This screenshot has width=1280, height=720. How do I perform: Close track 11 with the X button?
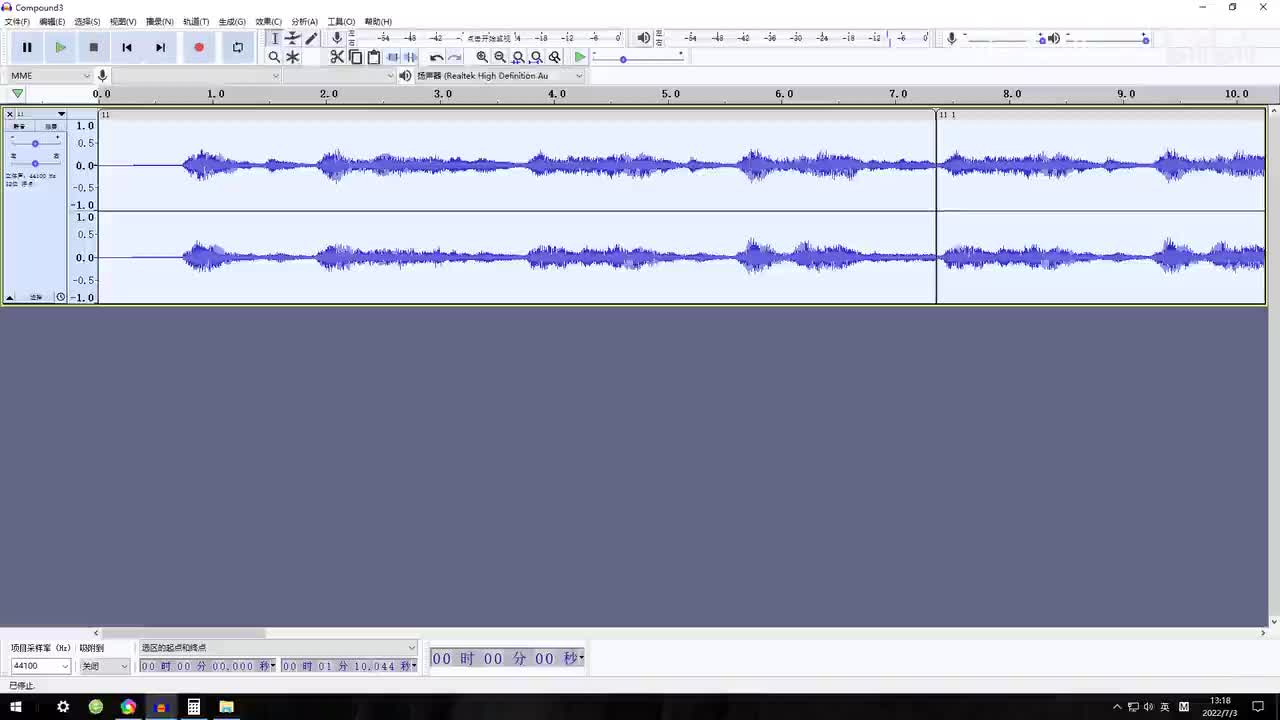point(10,114)
